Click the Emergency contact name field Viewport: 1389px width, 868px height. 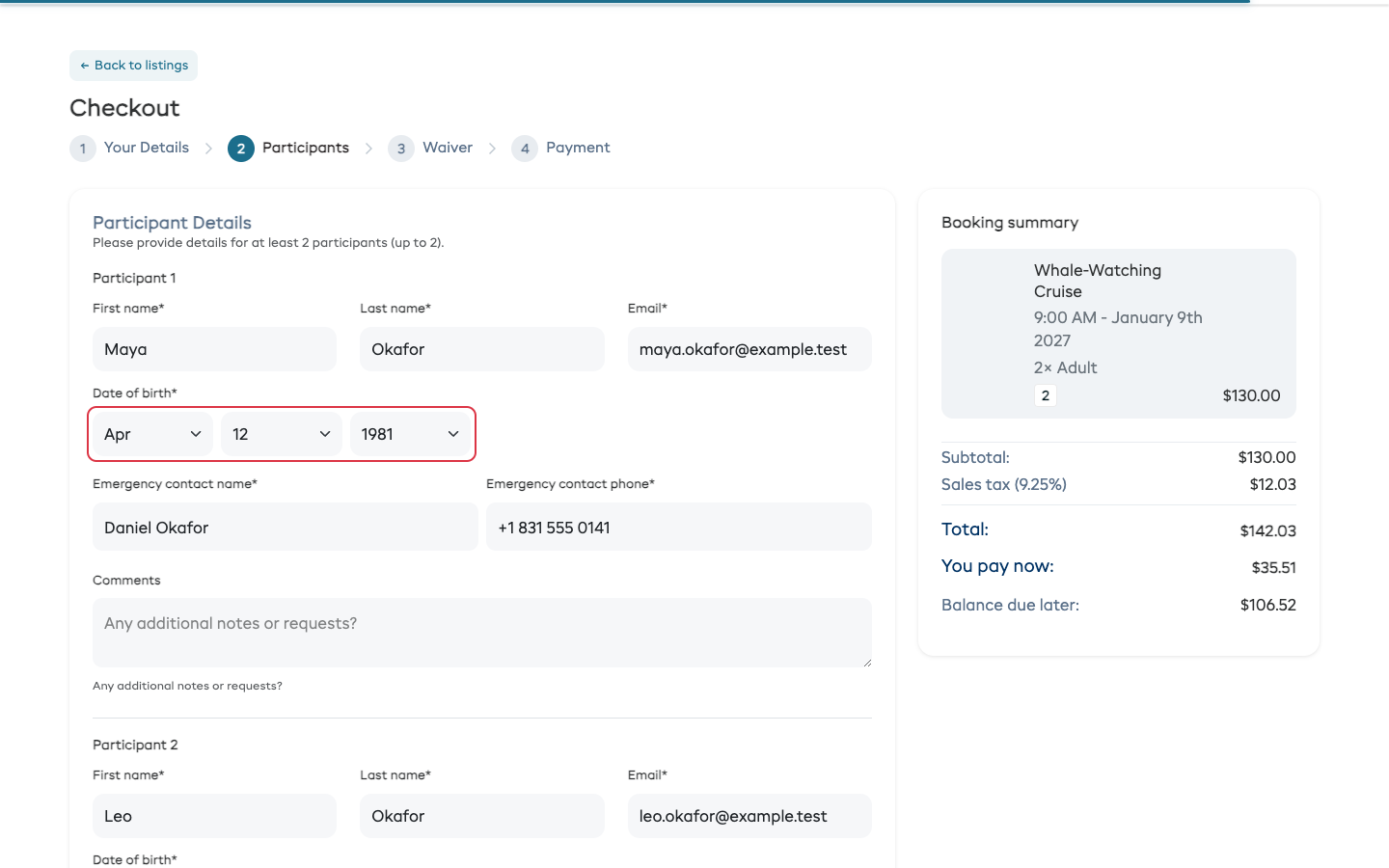point(286,527)
